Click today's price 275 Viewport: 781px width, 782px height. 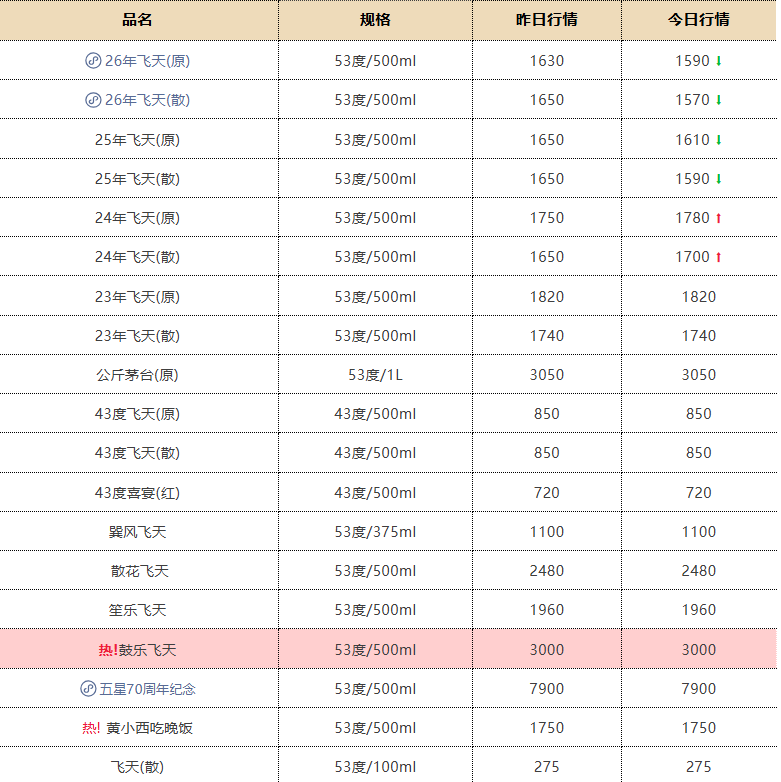pos(699,767)
